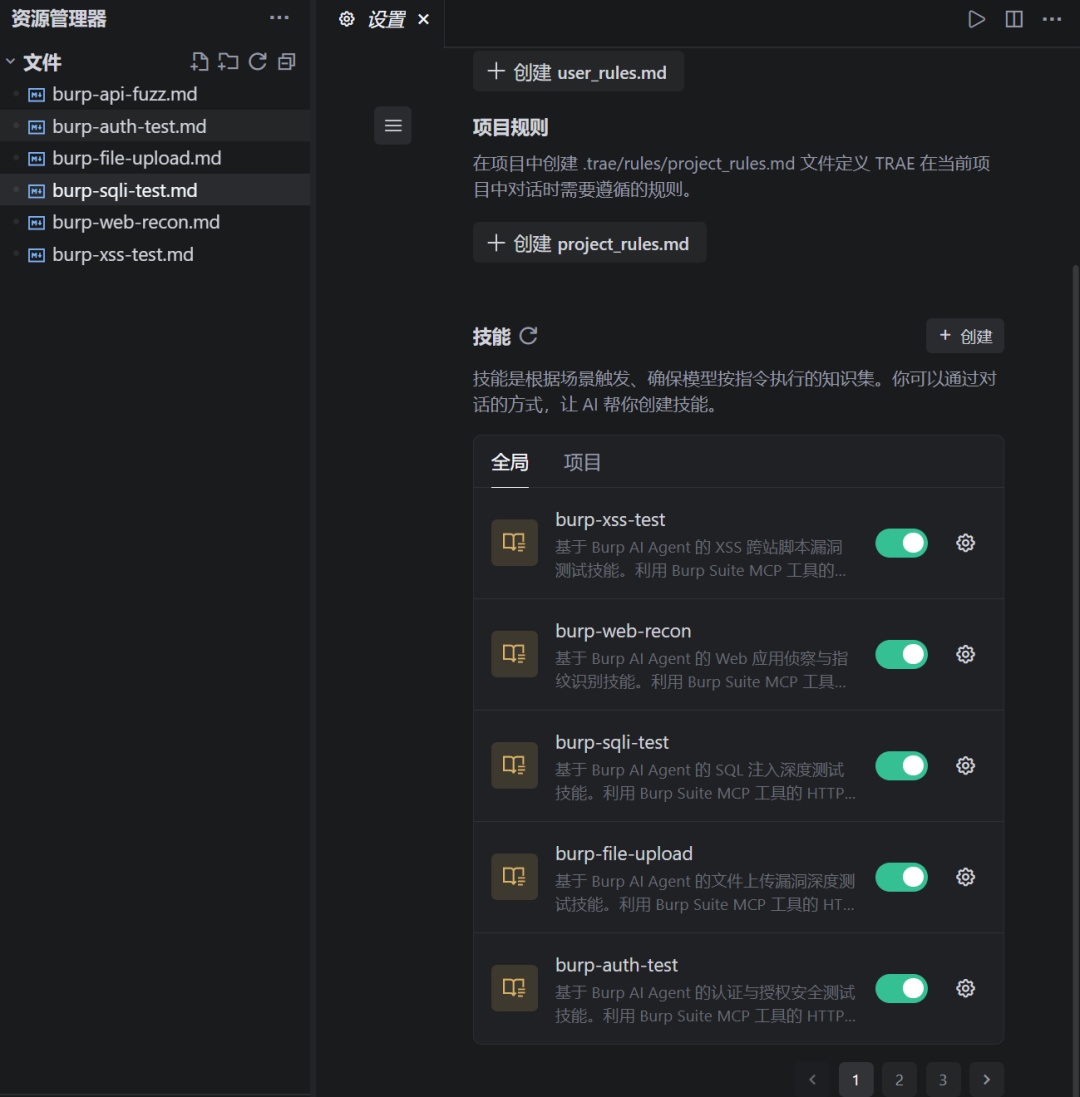Click the new file icon in explorer header
This screenshot has width=1080, height=1097.
[x=199, y=62]
